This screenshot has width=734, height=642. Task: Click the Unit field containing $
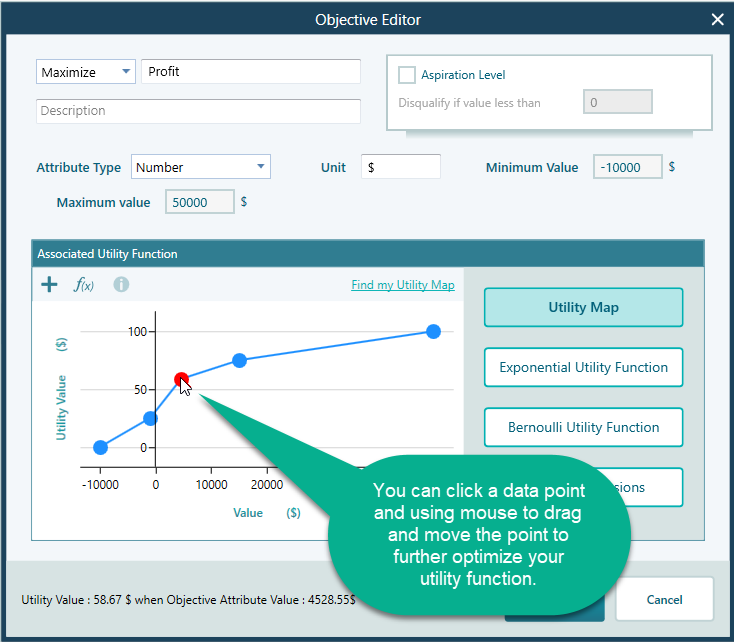coord(400,167)
